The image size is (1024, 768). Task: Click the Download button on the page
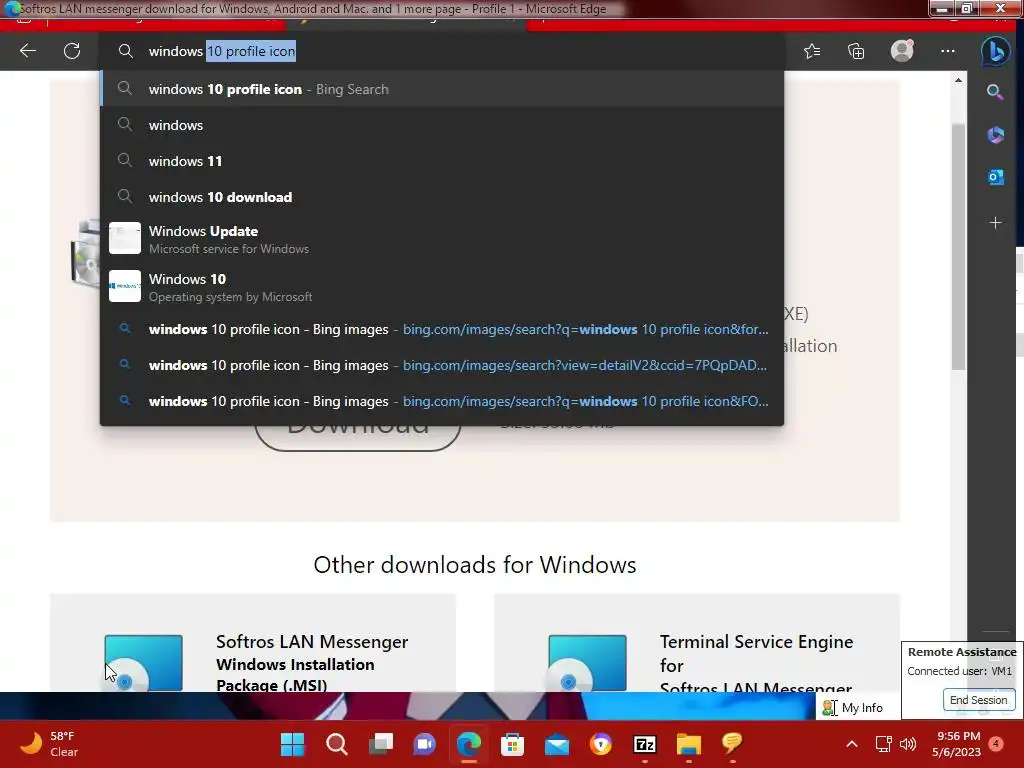[x=358, y=436]
